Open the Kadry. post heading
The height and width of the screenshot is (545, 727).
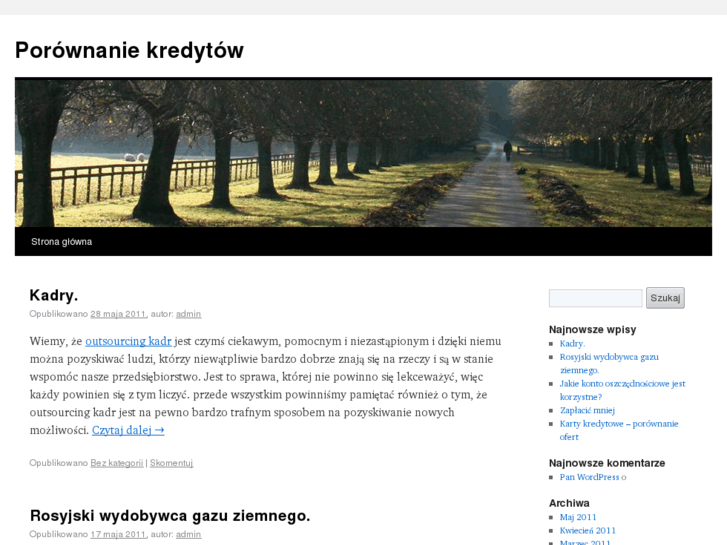pyautogui.click(x=54, y=295)
